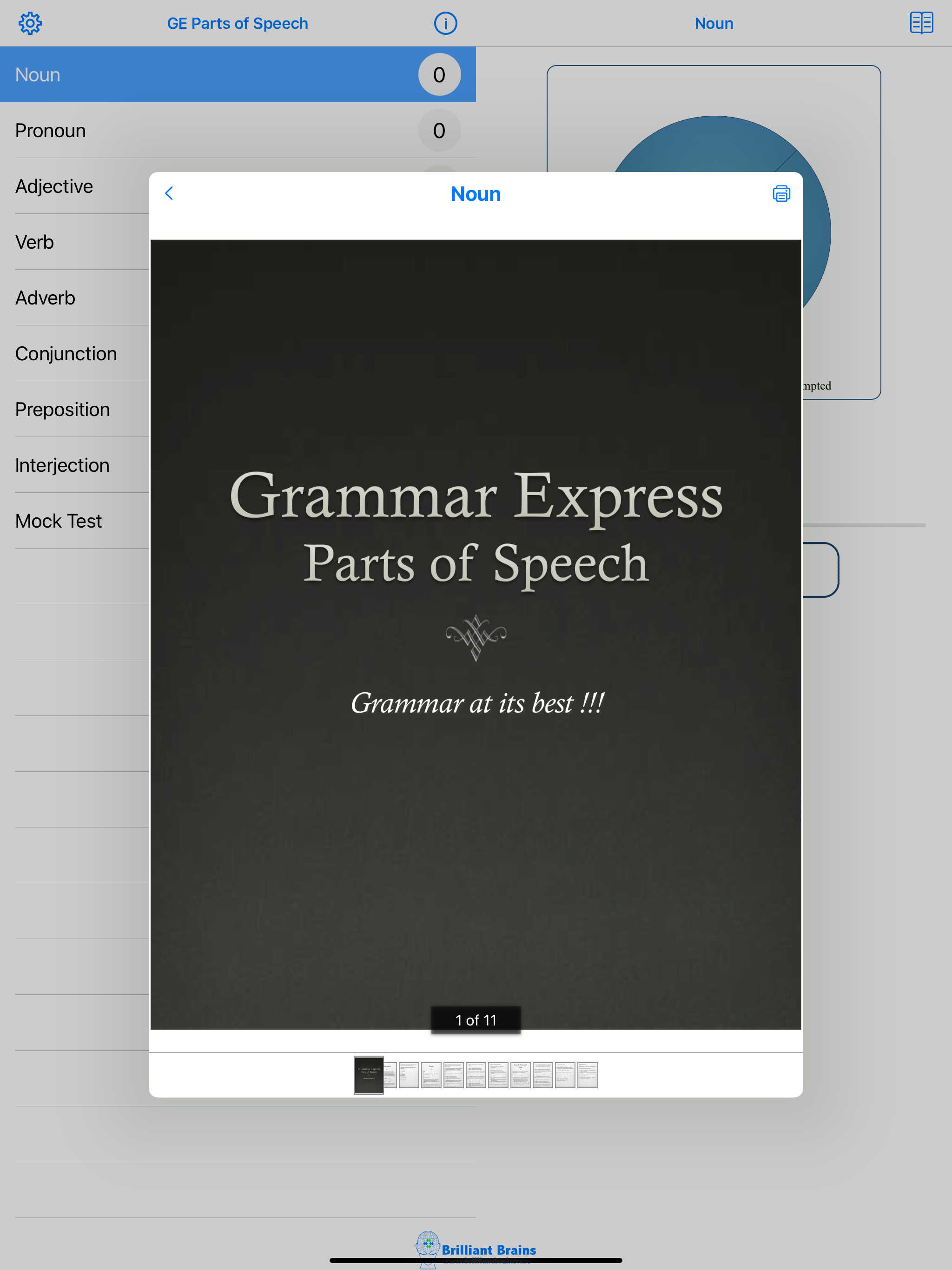Screen dimensions: 952x1270
Task: Jump to the last page thumbnail
Action: [x=587, y=1075]
